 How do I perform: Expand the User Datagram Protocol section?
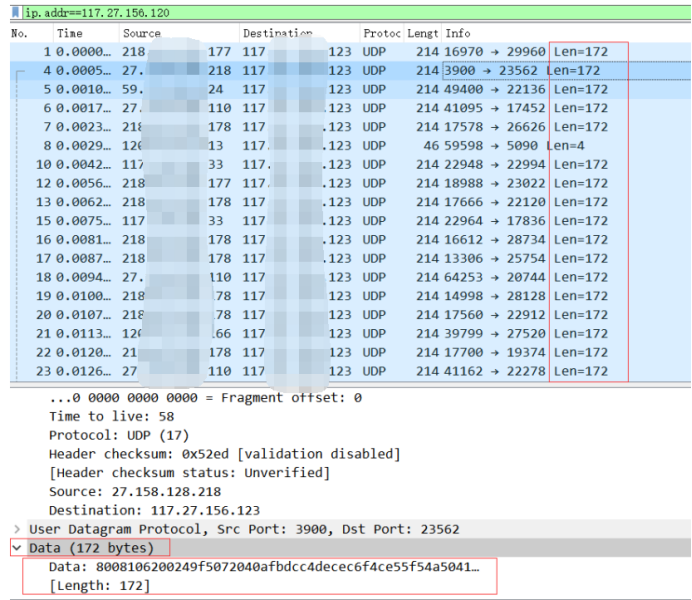click(x=17, y=529)
